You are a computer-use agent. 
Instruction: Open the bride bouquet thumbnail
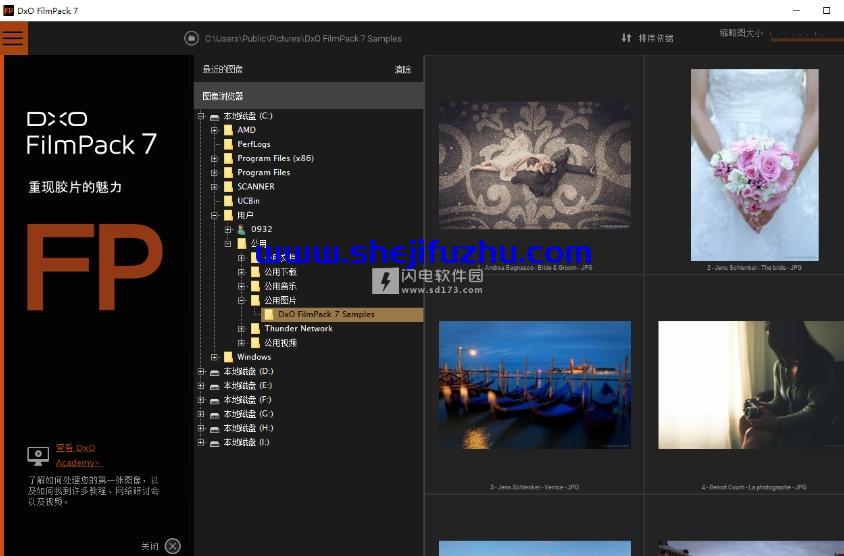[x=755, y=165]
